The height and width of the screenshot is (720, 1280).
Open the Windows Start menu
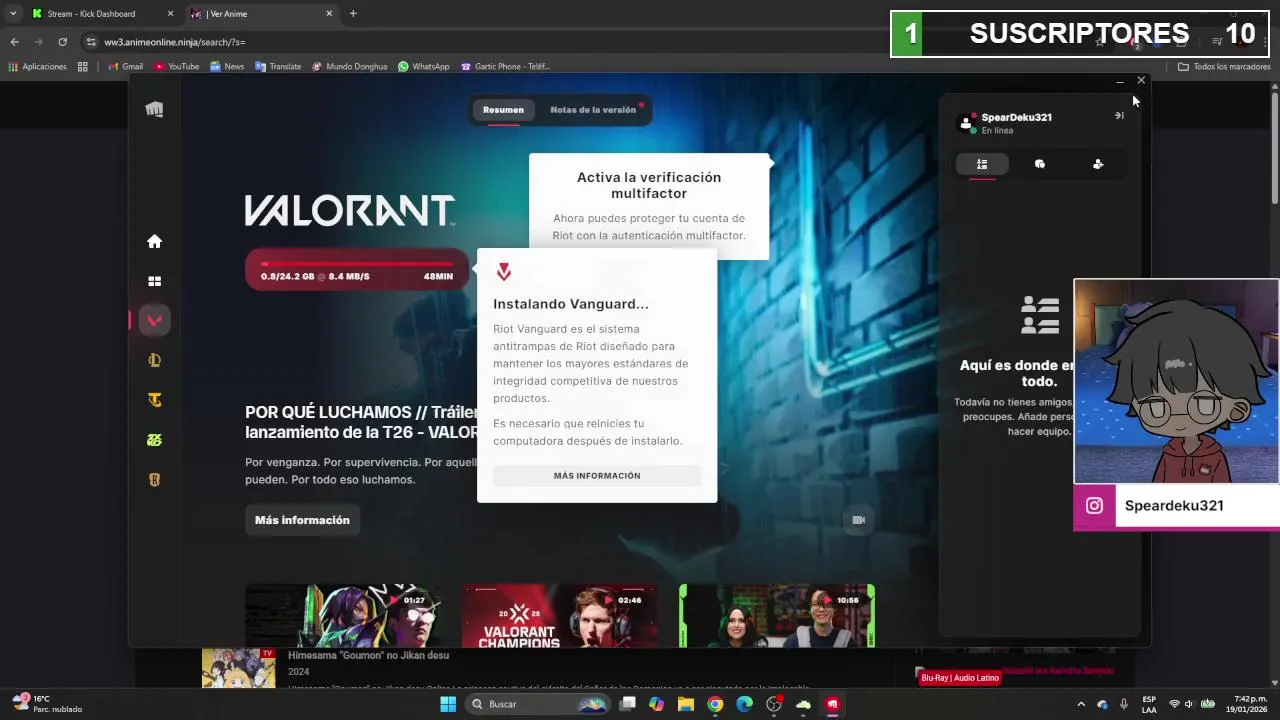[448, 704]
